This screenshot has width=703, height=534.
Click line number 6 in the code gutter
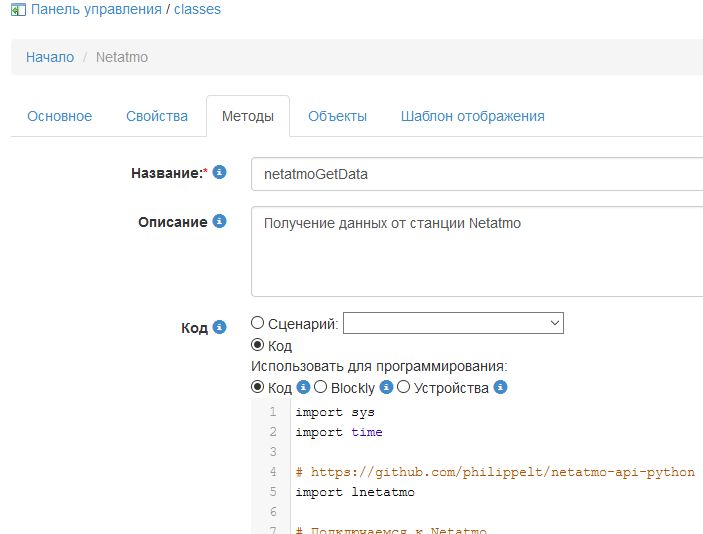273,512
